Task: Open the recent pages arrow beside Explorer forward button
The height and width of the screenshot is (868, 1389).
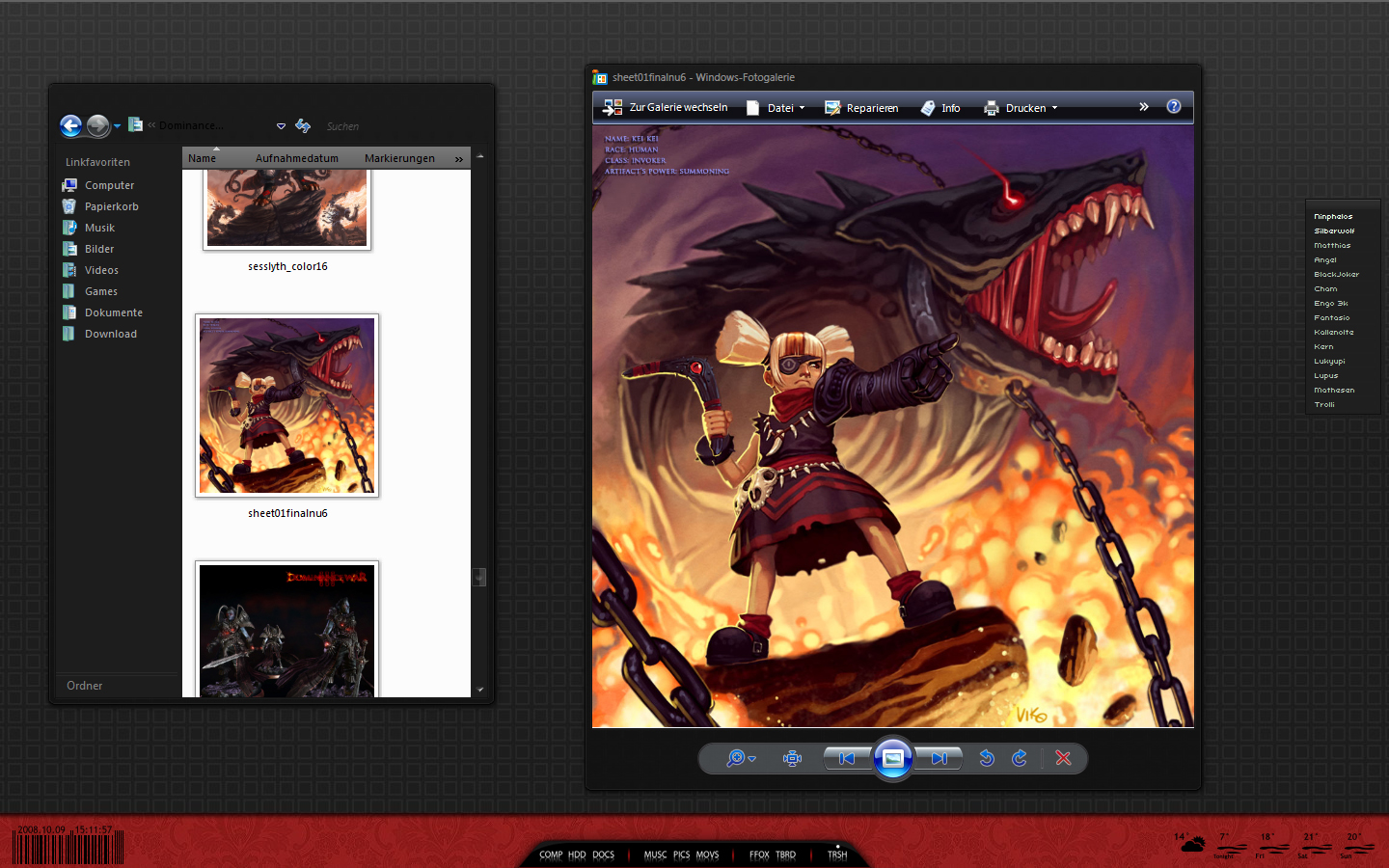Action: click(118, 126)
